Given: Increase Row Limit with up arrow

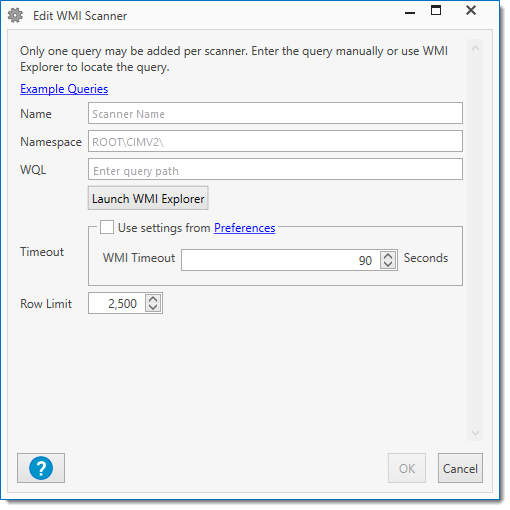Looking at the screenshot, I should coord(153,299).
